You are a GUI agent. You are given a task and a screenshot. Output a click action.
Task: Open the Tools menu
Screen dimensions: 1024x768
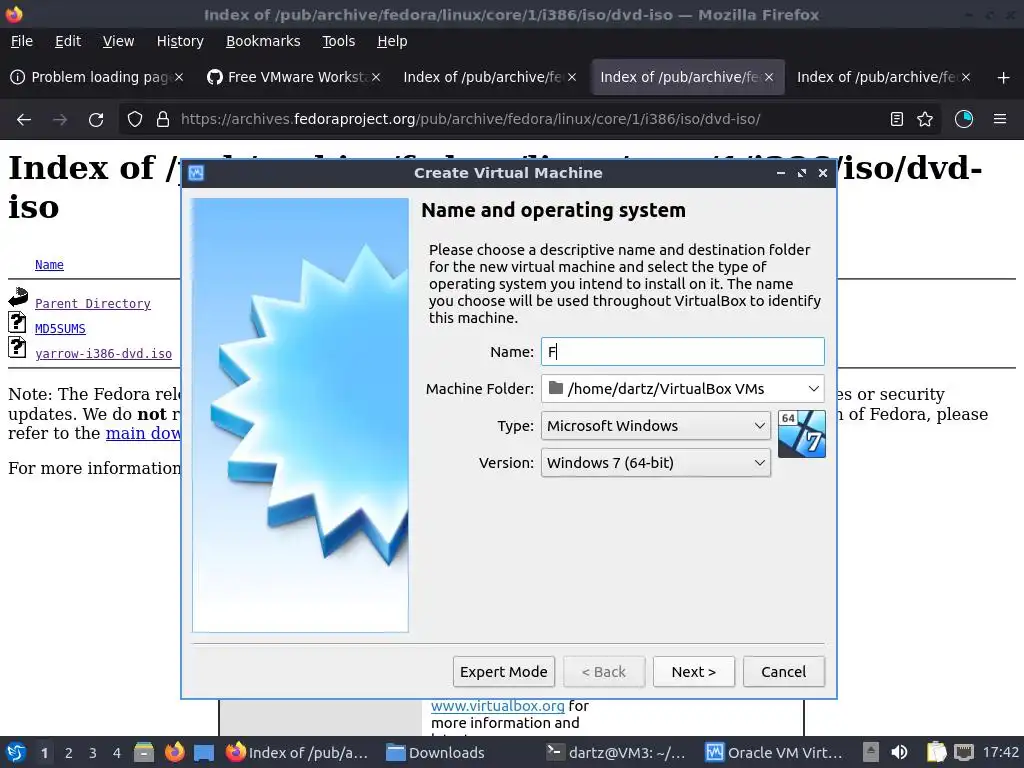click(x=338, y=41)
